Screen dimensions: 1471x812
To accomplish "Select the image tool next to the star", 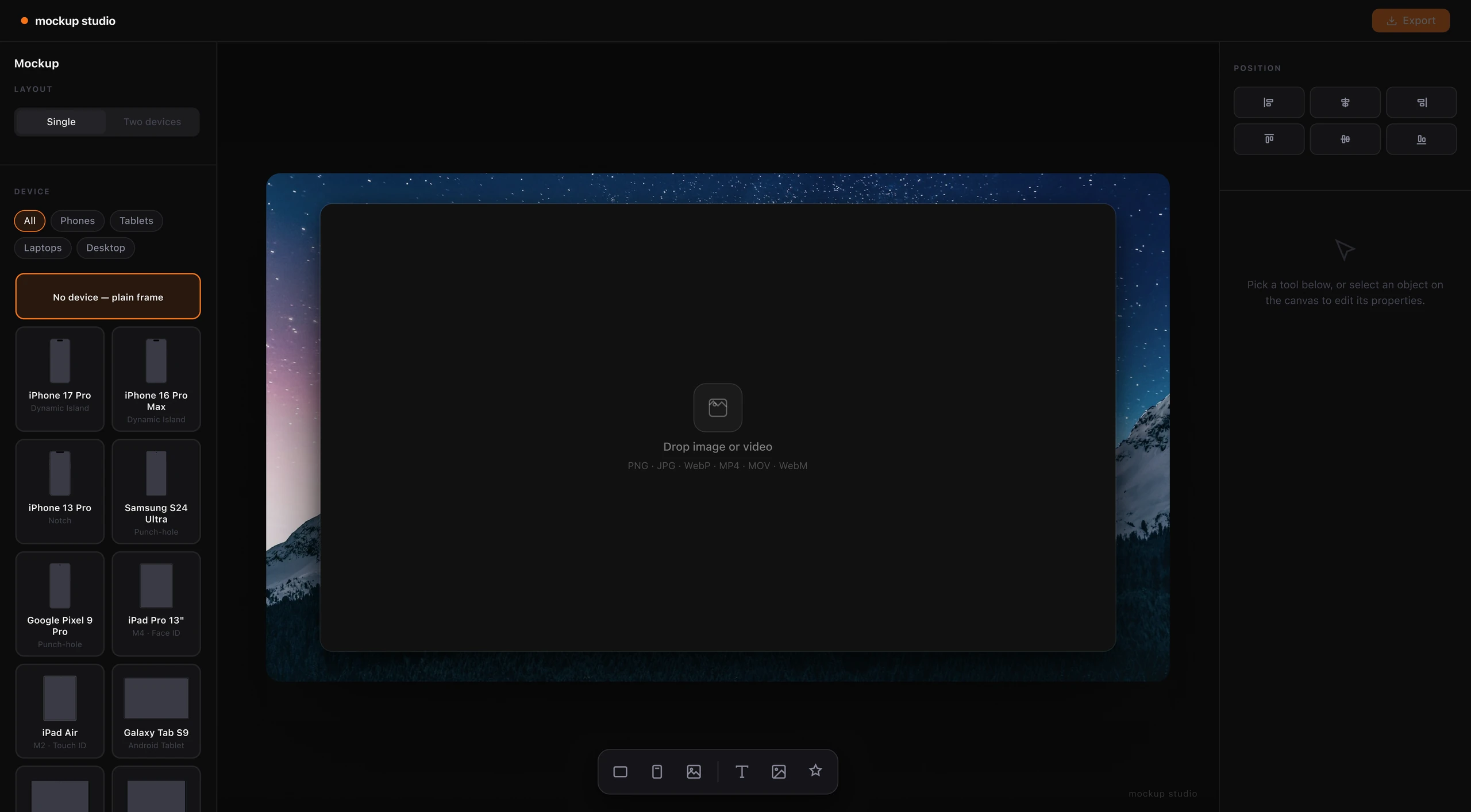I will point(779,771).
